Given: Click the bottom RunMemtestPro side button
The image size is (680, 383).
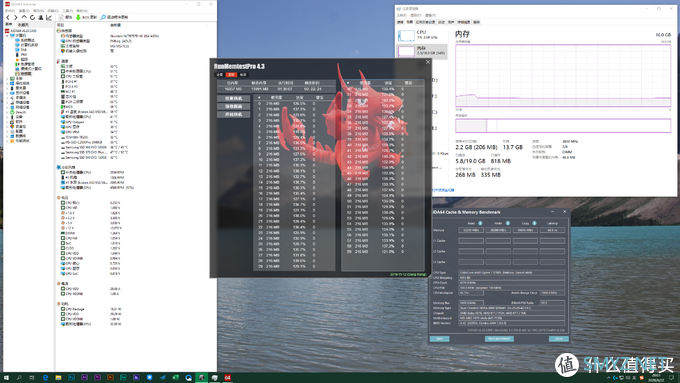Looking at the screenshot, I should tap(233, 115).
